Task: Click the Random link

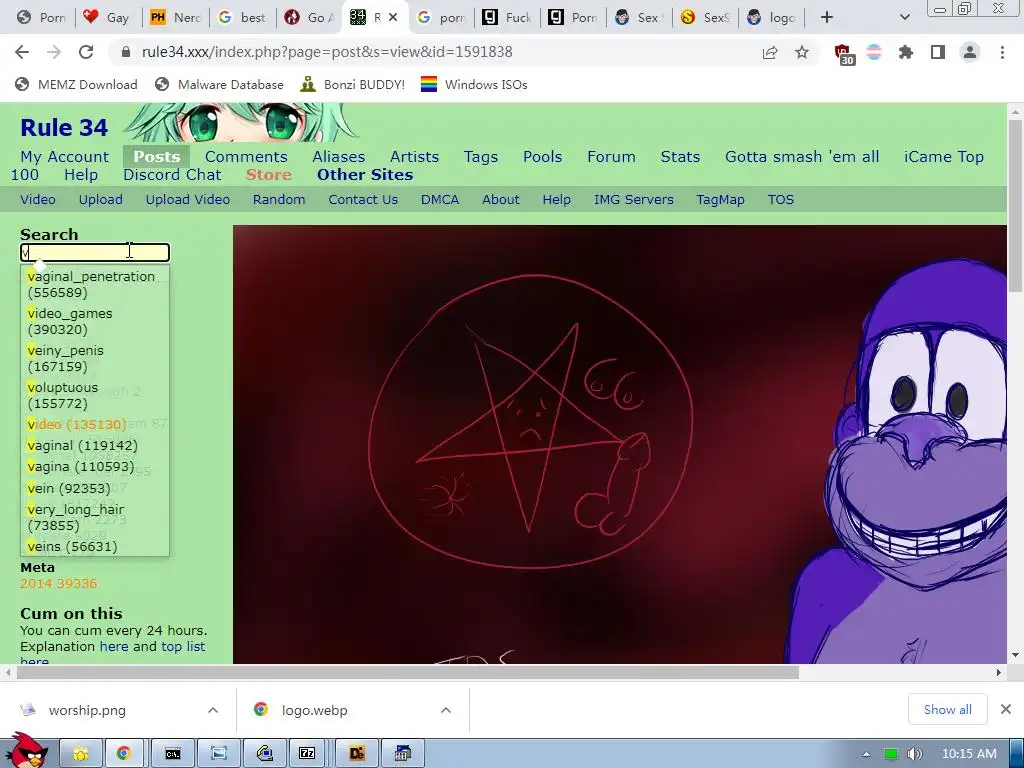Action: 279,199
